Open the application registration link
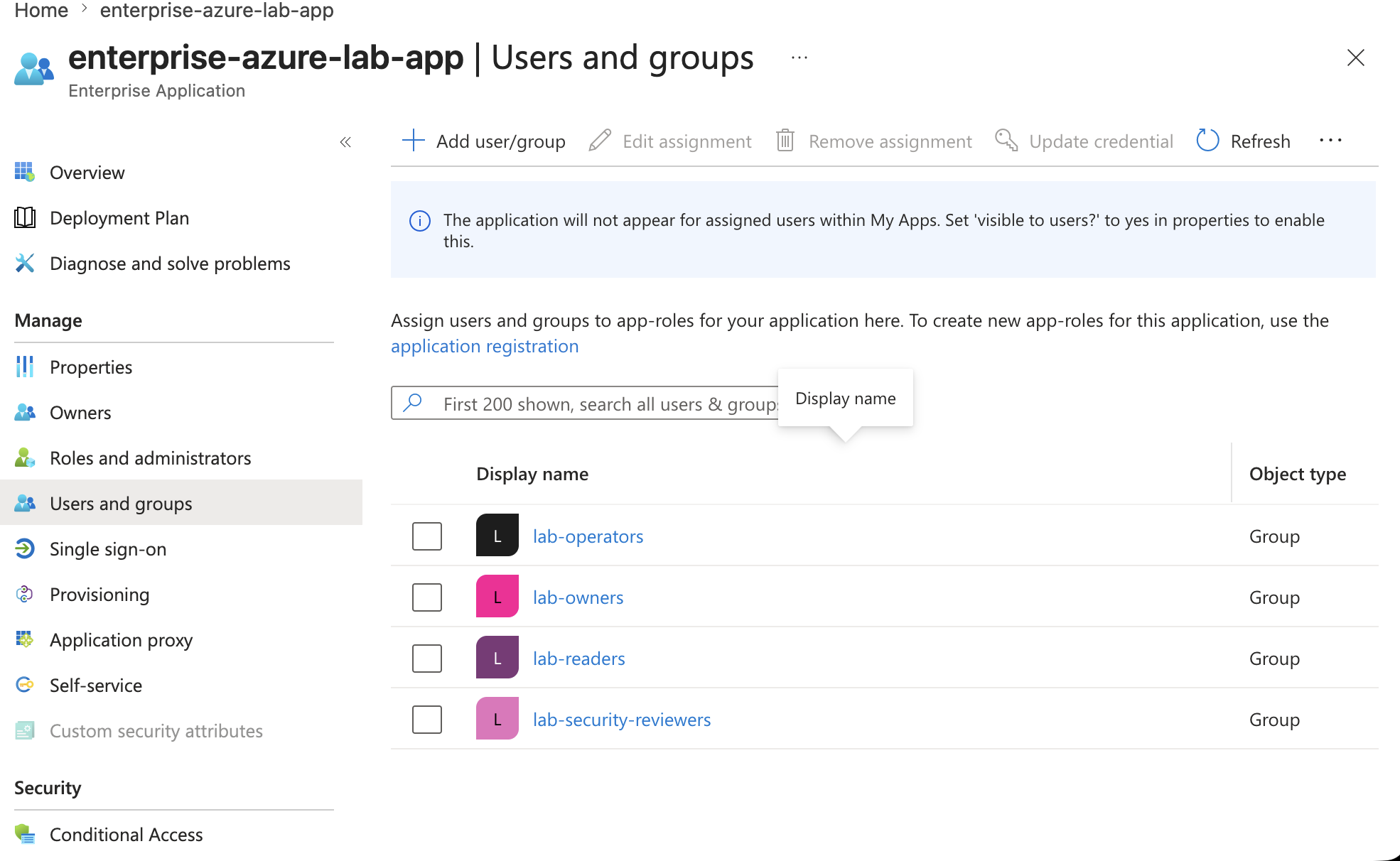This screenshot has width=1400, height=861. 485,346
